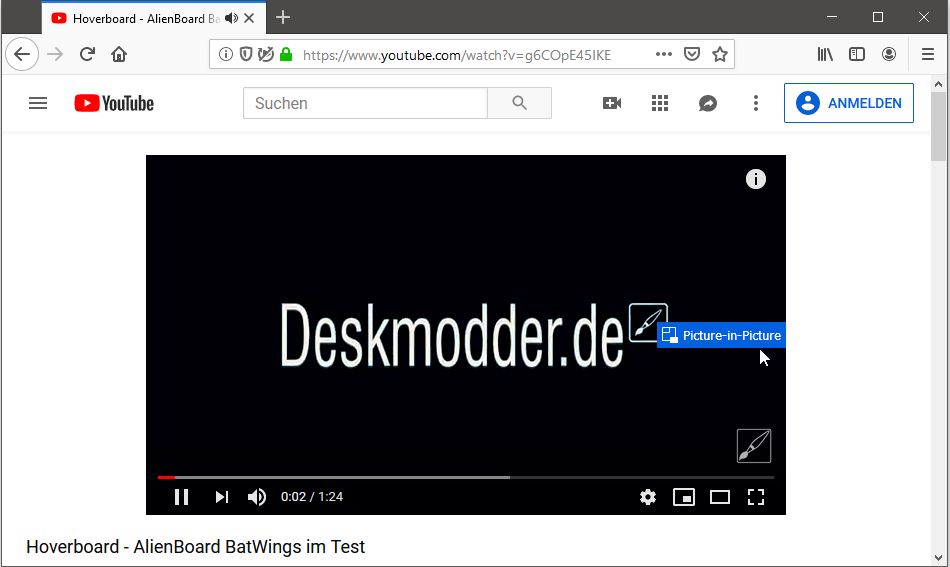The height and width of the screenshot is (567, 950).
Task: Open YouTube settings three-dot menu
Action: [x=756, y=103]
